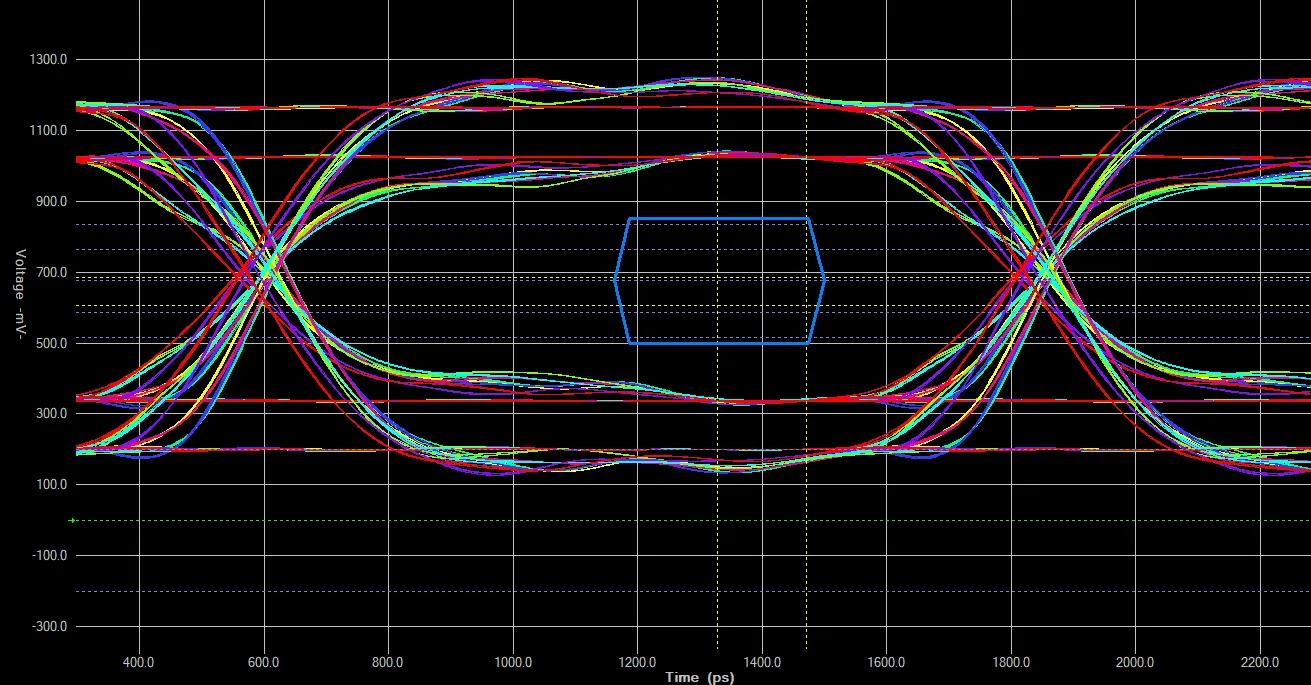The height and width of the screenshot is (685, 1311).
Task: Click the 700.0 voltage tick label
Action: pyautogui.click(x=49, y=273)
